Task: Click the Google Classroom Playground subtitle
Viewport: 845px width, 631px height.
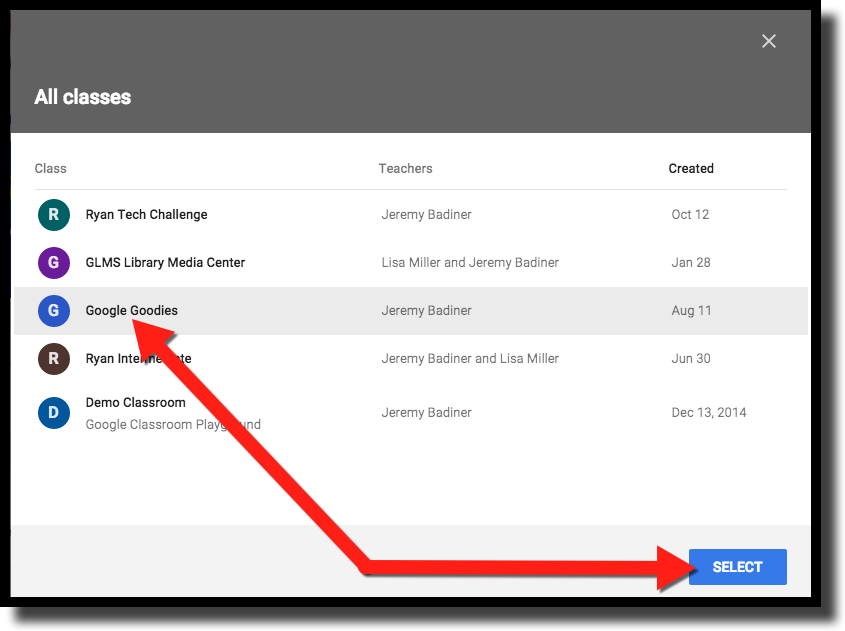Action: (x=173, y=425)
